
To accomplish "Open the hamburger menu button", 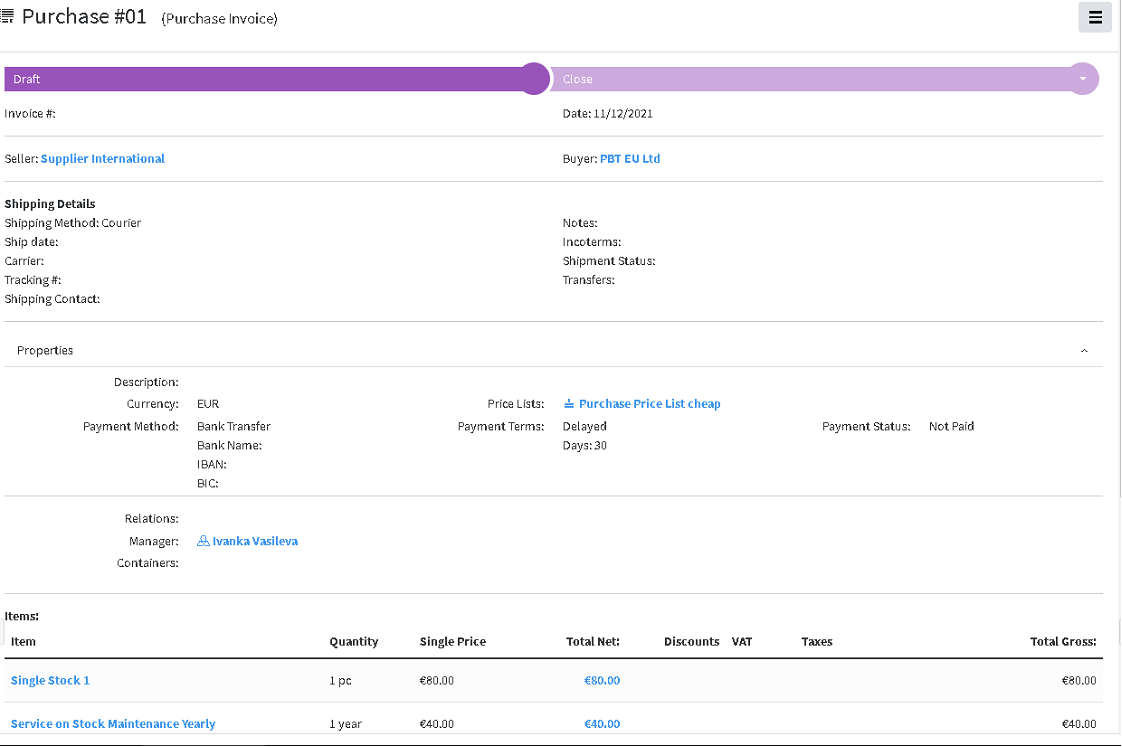I will point(1095,17).
